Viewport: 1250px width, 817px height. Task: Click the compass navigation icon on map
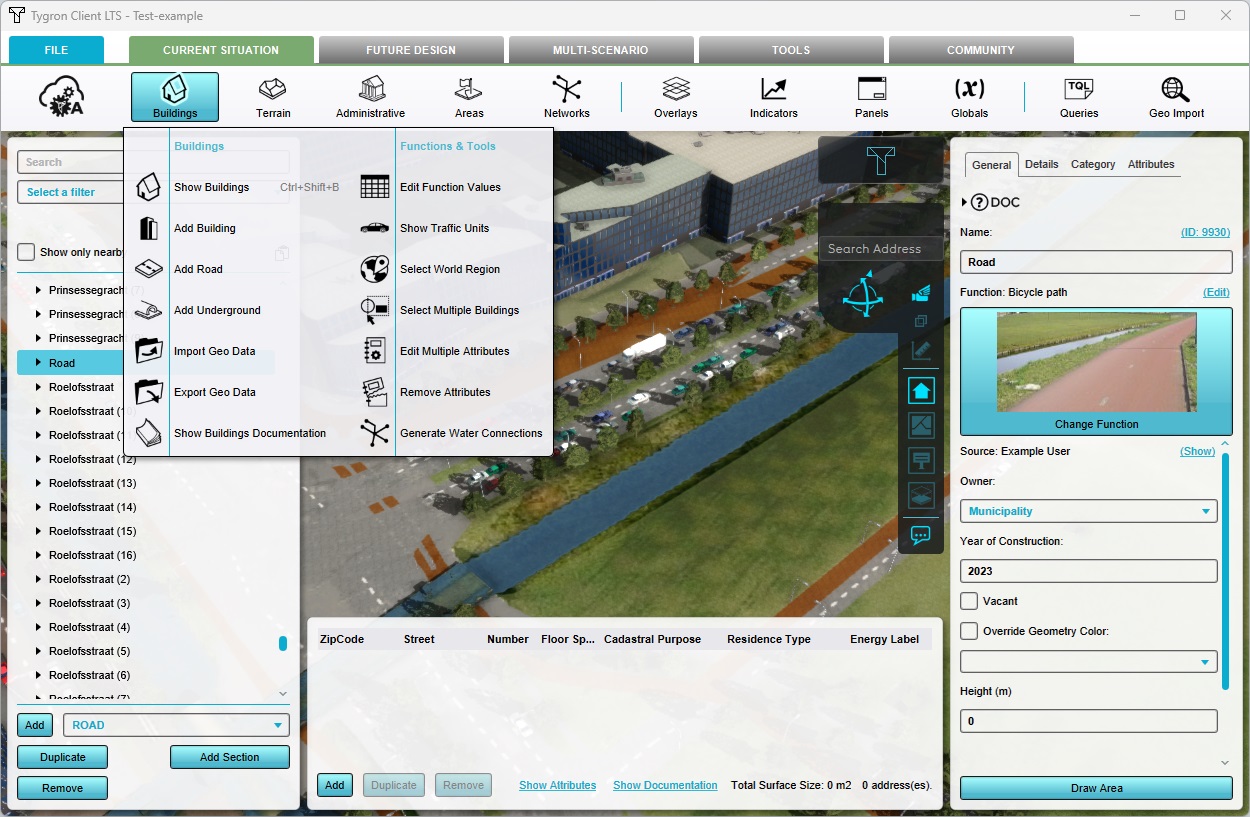861,297
